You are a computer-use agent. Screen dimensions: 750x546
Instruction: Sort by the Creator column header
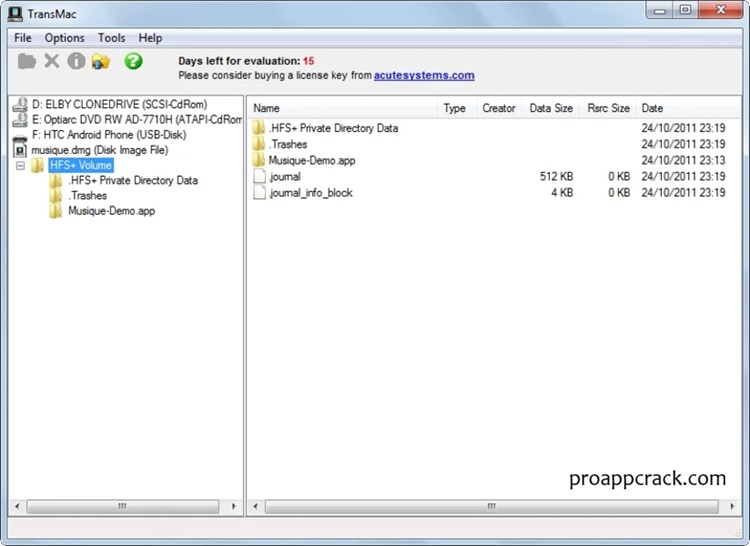(499, 108)
